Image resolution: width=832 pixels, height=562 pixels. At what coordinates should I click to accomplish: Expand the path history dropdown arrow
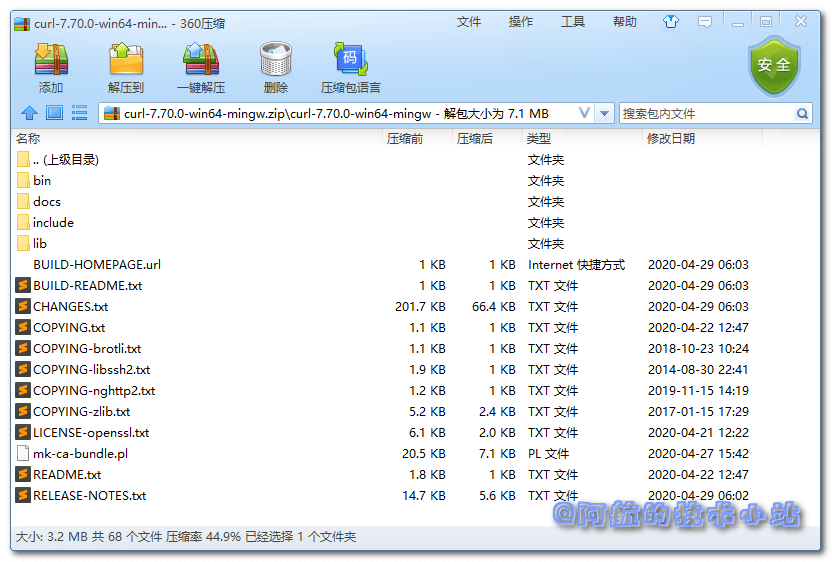tap(604, 113)
